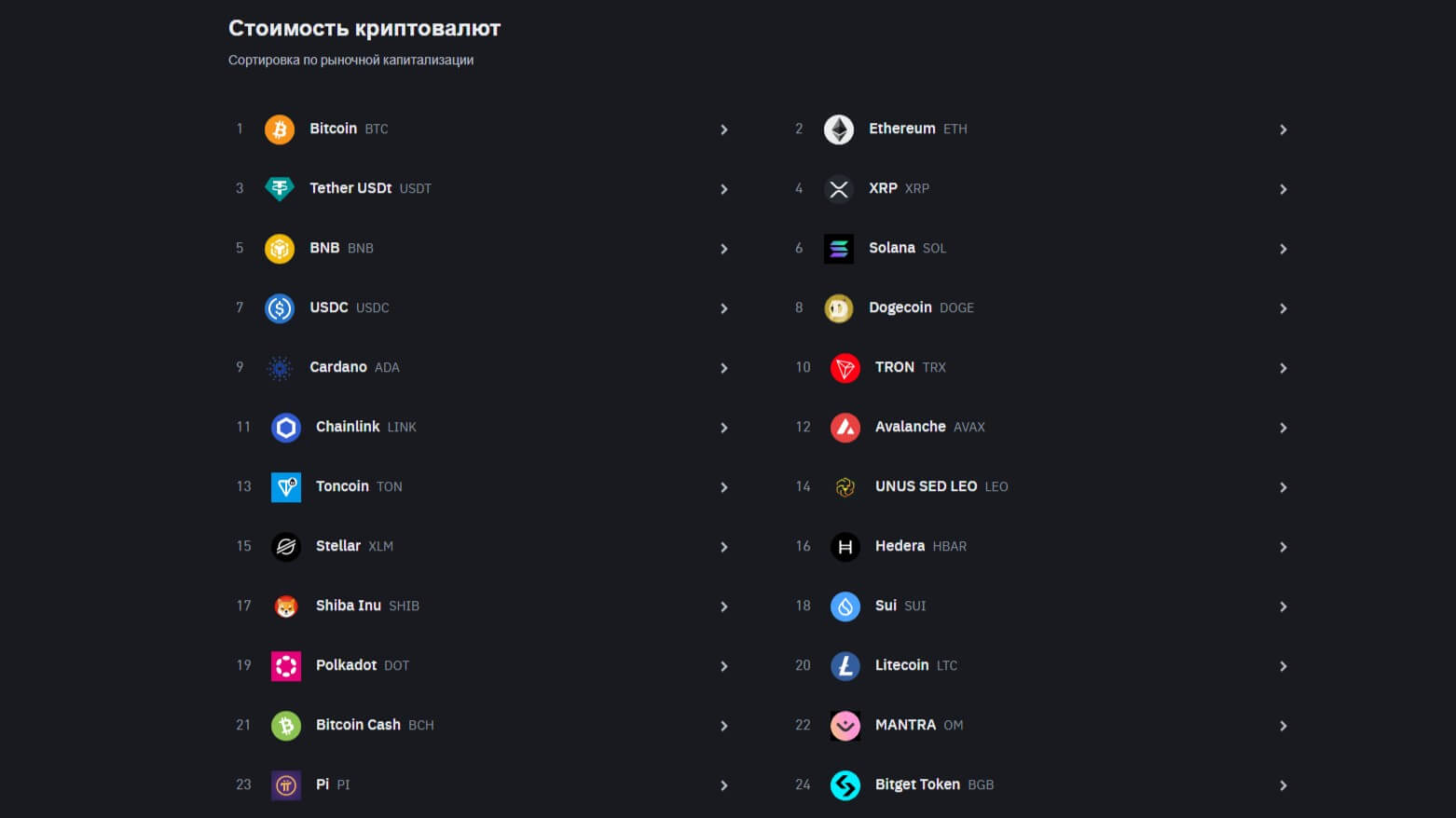Go to the Stellar XLM page
This screenshot has width=1456, height=818.
(x=338, y=546)
